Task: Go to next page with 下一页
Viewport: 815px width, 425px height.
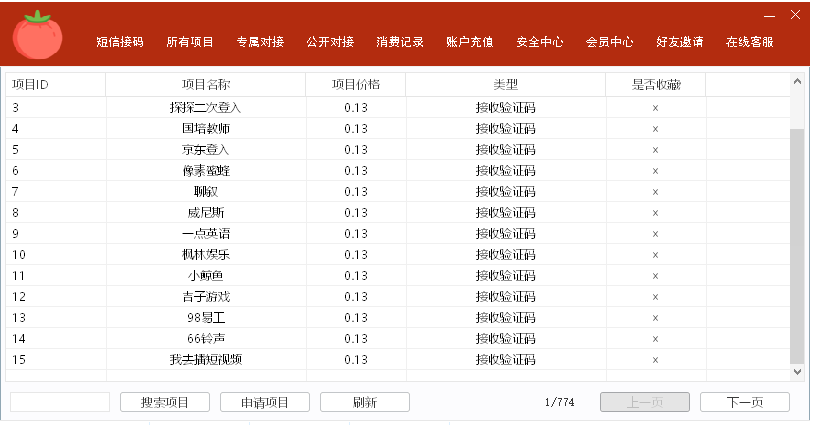Action: click(745, 402)
